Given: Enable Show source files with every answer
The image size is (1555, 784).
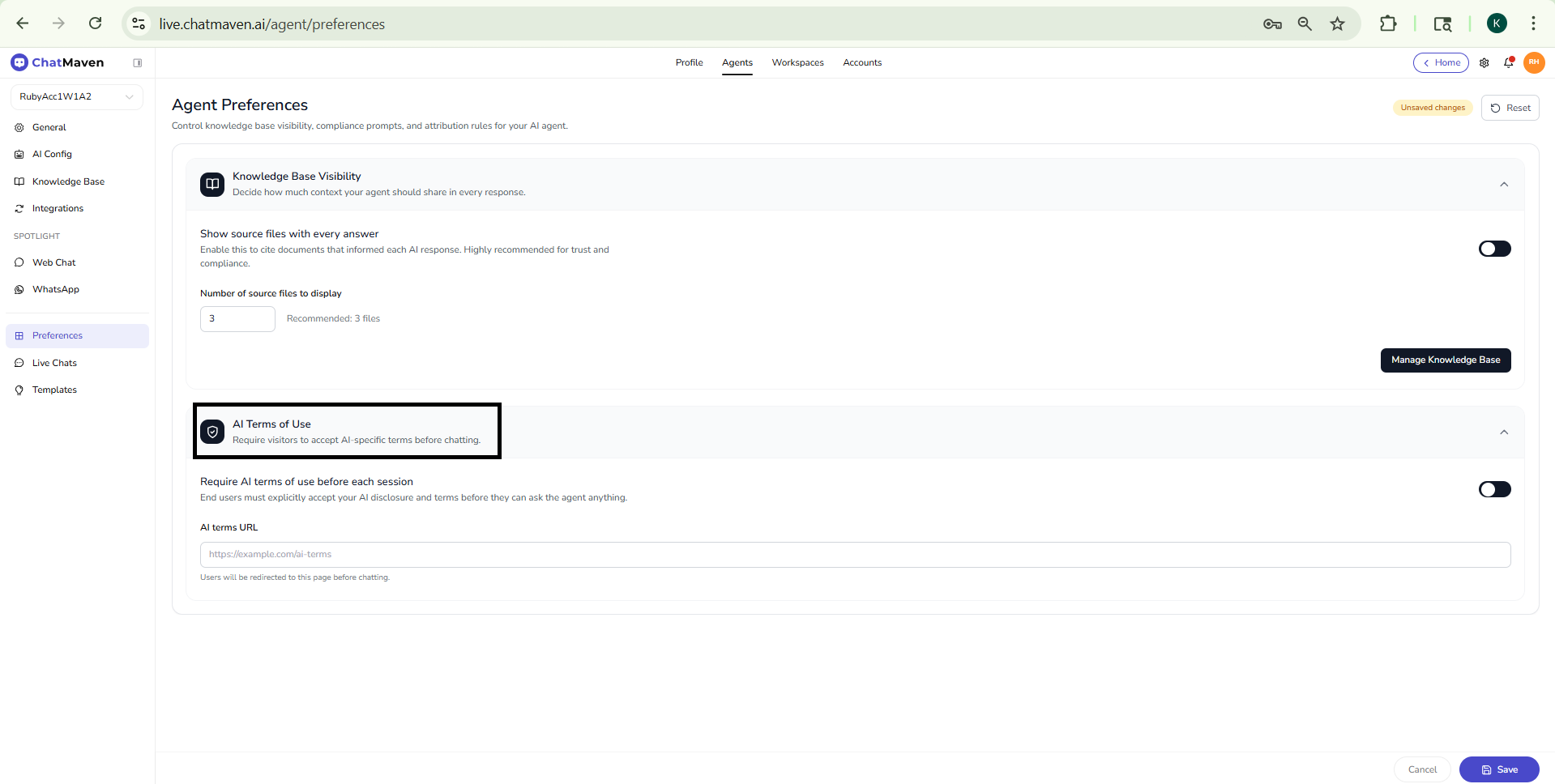Looking at the screenshot, I should (1494, 249).
